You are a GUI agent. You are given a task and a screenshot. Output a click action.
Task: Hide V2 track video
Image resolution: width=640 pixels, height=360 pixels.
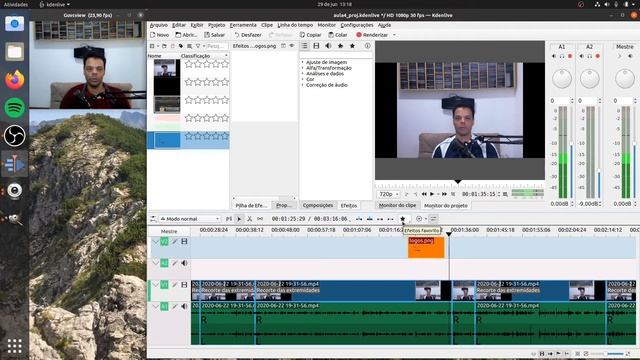(x=184, y=242)
